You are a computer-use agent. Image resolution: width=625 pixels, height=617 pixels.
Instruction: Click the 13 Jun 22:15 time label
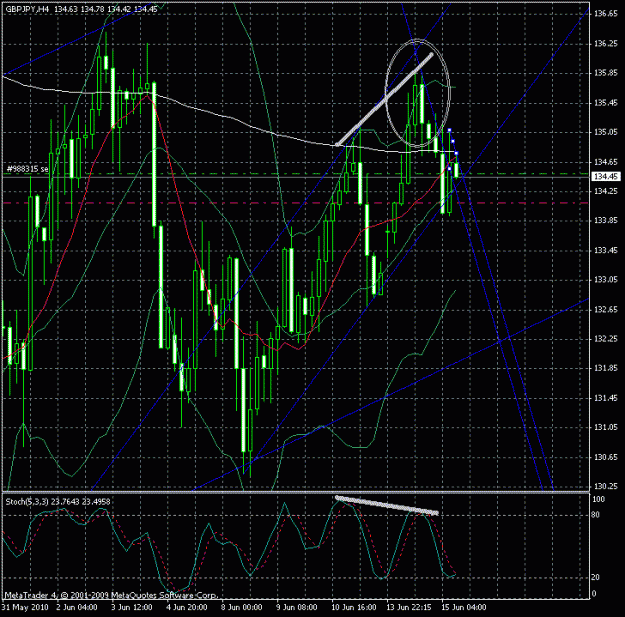click(x=409, y=607)
